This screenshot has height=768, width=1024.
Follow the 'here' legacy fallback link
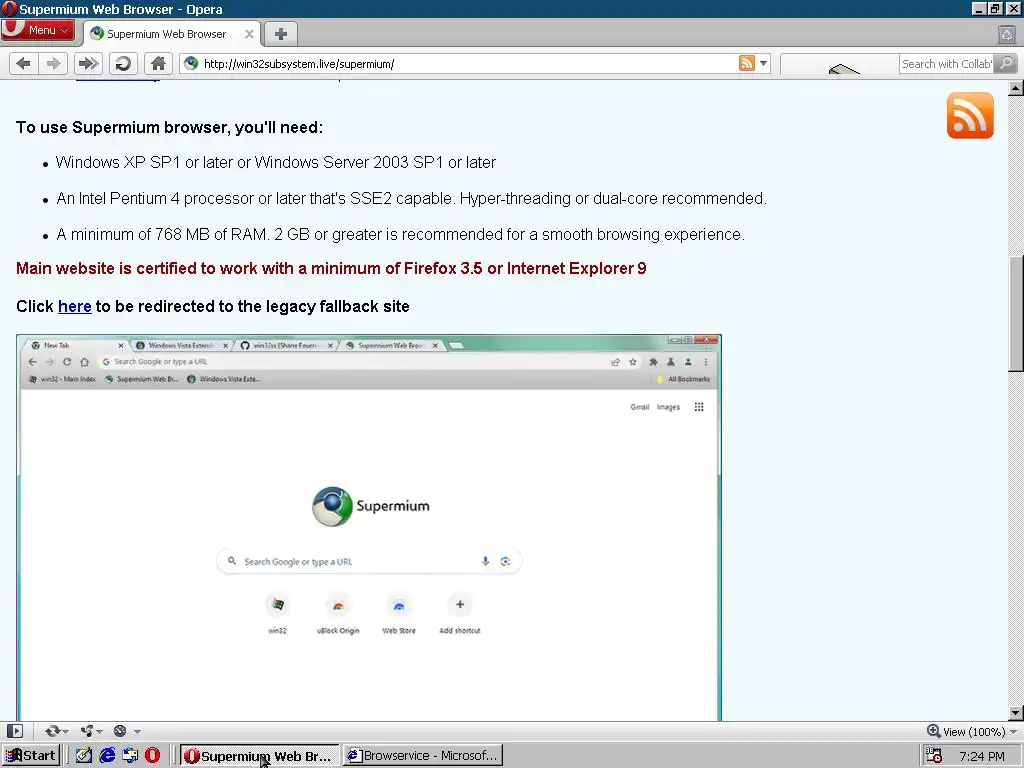(74, 306)
